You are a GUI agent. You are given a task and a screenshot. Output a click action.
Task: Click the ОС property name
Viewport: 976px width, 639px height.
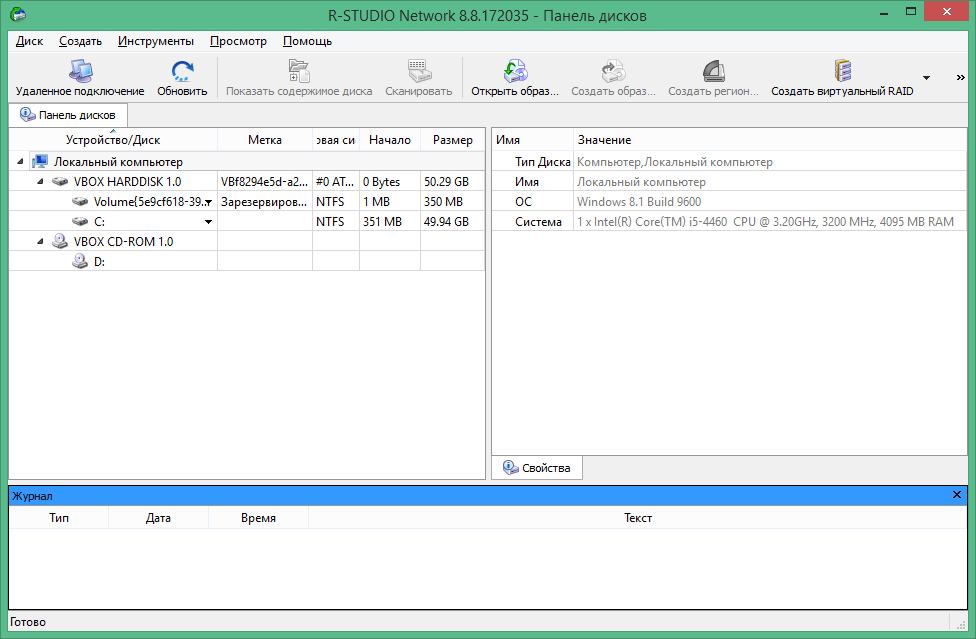pos(523,202)
